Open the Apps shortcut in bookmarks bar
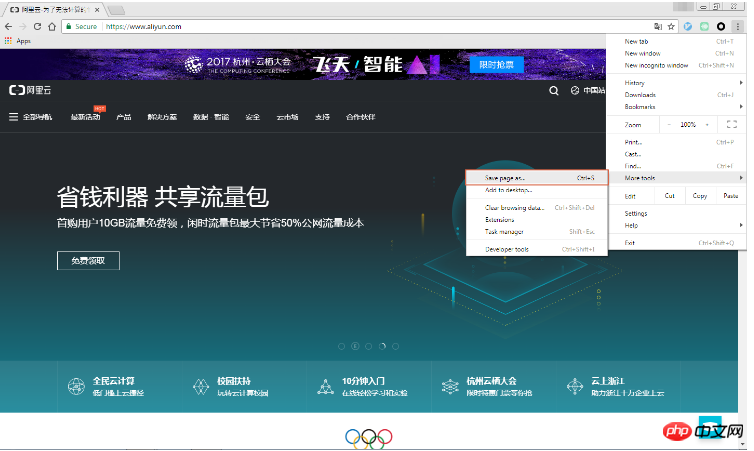Screen dimensions: 754x451 point(17,41)
